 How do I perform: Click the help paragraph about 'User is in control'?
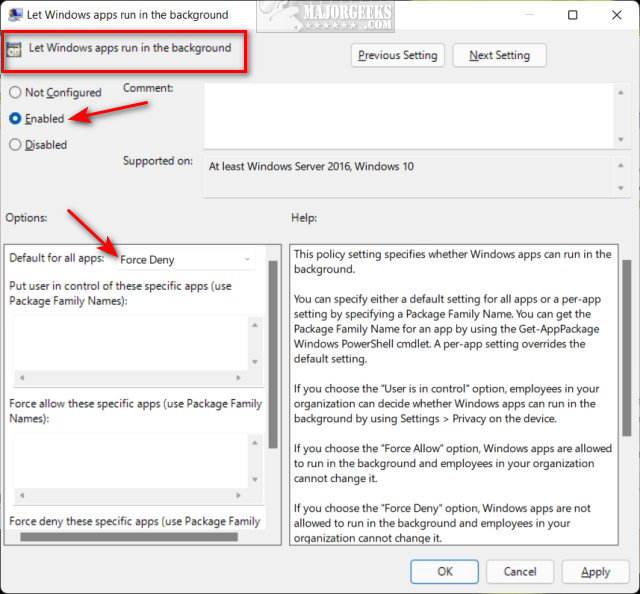tap(447, 403)
